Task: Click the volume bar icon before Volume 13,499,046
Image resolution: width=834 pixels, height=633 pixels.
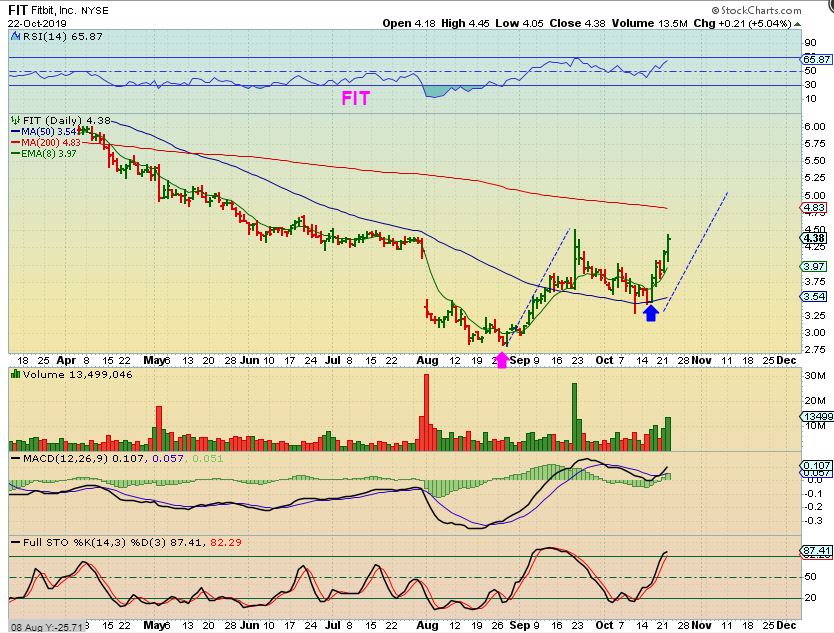Action: click(15, 374)
